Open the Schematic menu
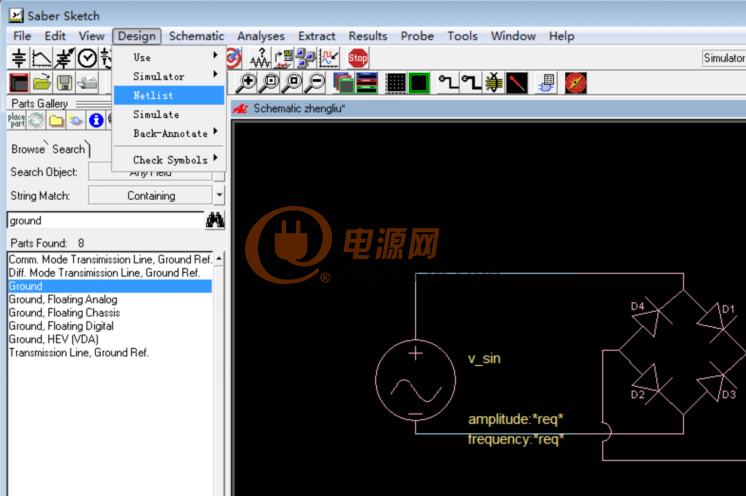 tap(196, 36)
